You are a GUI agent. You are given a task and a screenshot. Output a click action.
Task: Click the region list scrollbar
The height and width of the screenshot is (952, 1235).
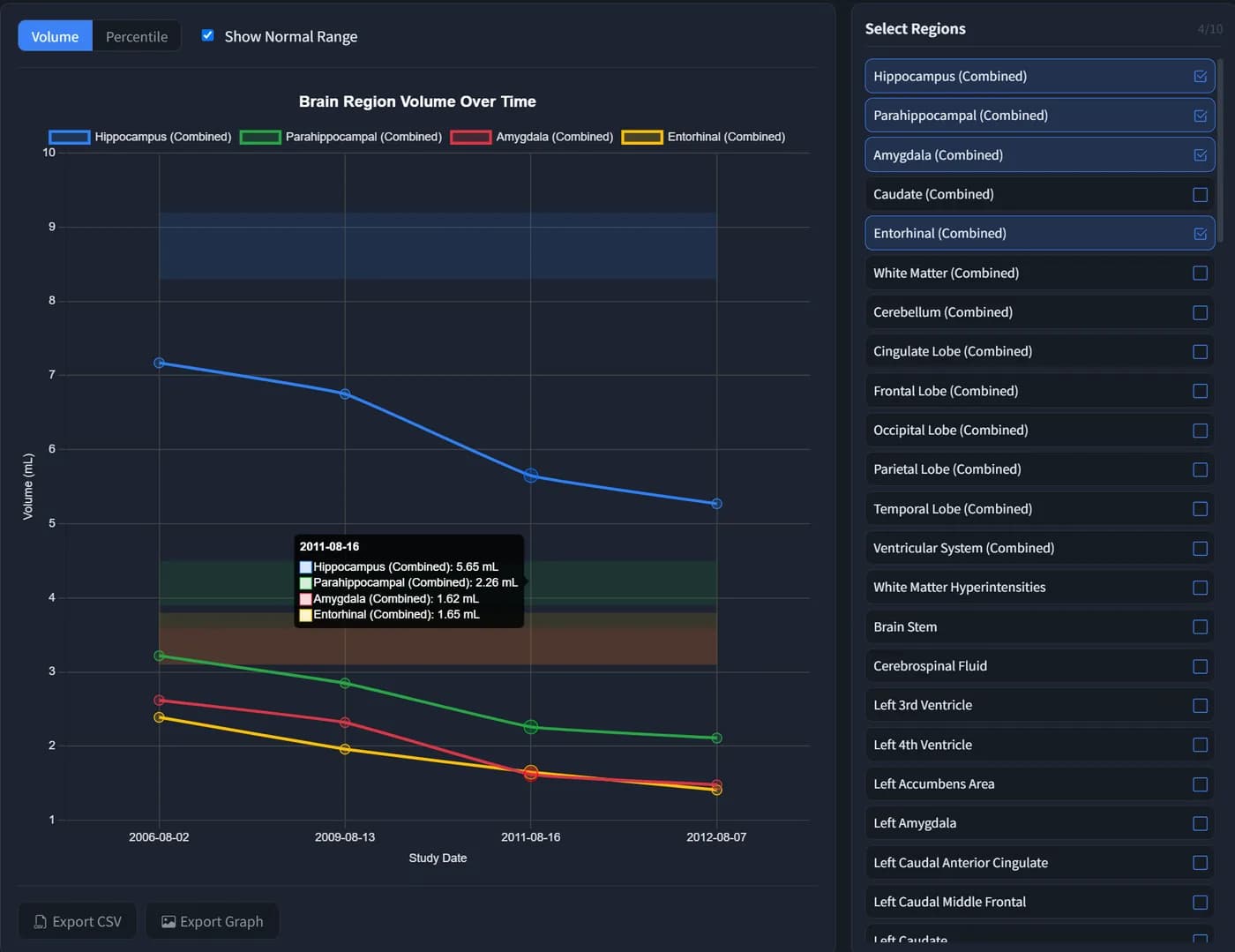pos(1220,150)
